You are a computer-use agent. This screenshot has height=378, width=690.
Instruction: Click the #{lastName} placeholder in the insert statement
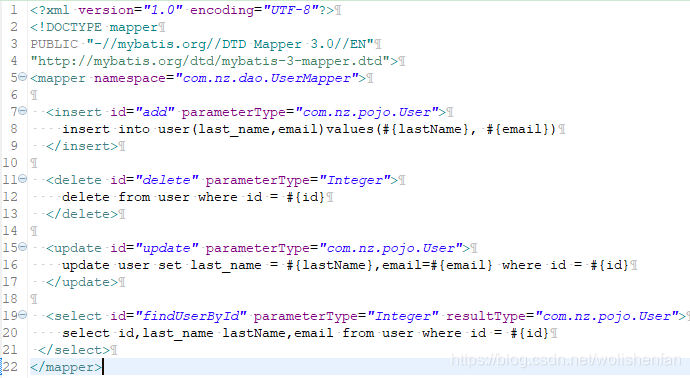coord(425,129)
